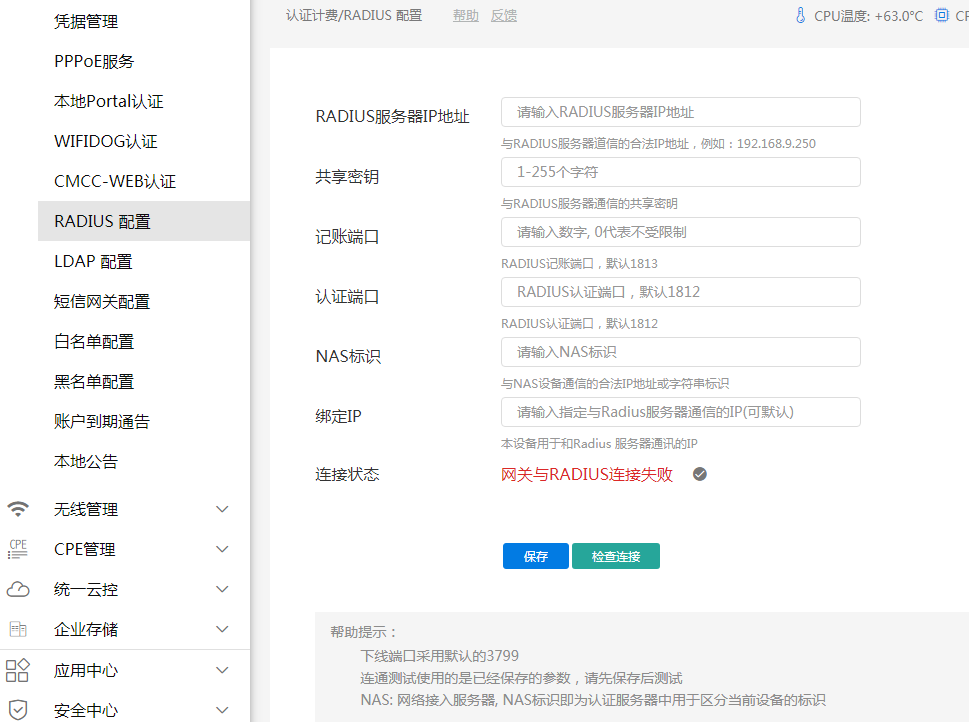Click the application center grid icon
Image resolution: width=969 pixels, height=722 pixels.
(18, 670)
